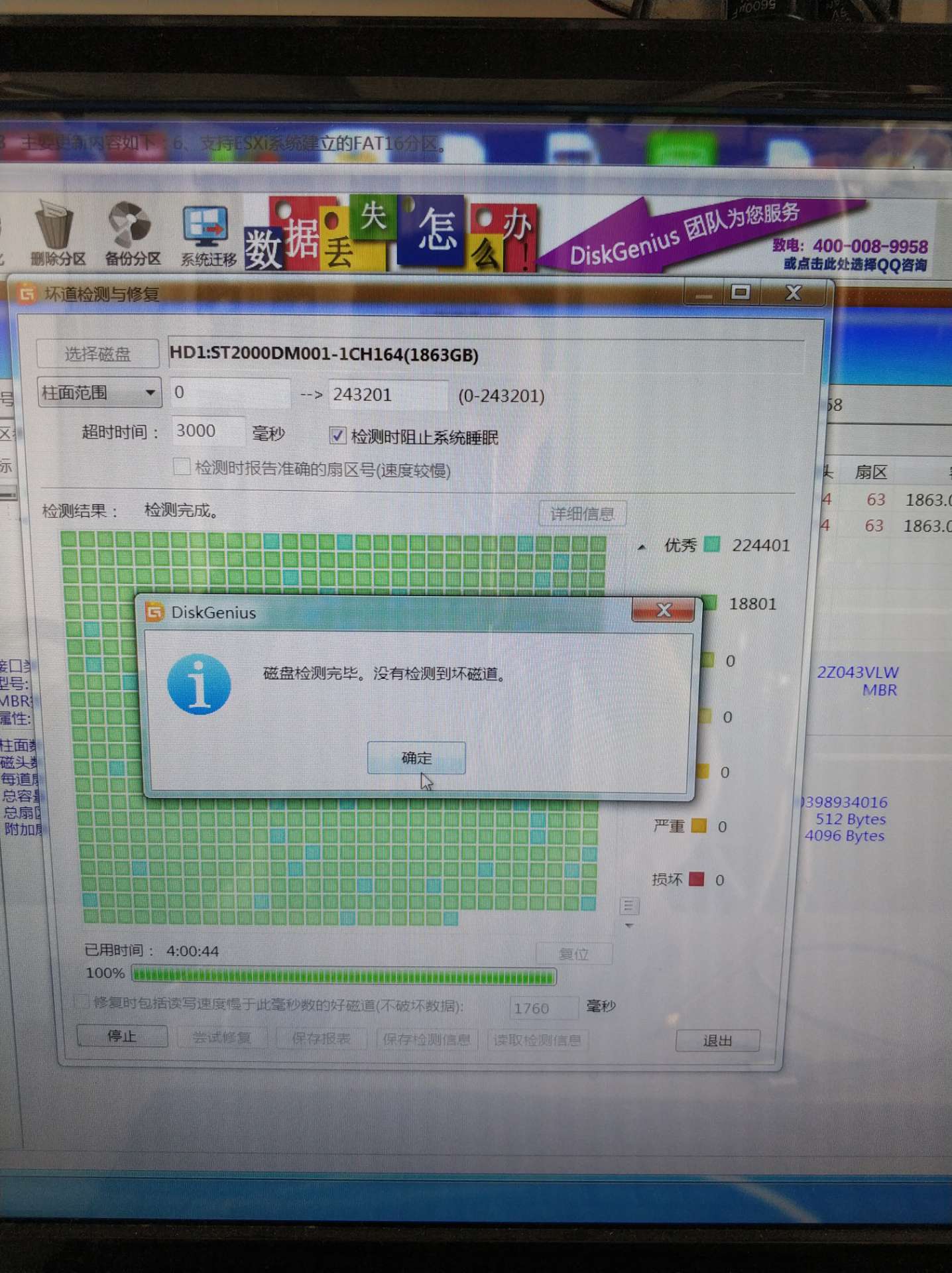Open the 数据丢失怎么办 banner advertisement
The height and width of the screenshot is (1273, 952).
click(391, 233)
